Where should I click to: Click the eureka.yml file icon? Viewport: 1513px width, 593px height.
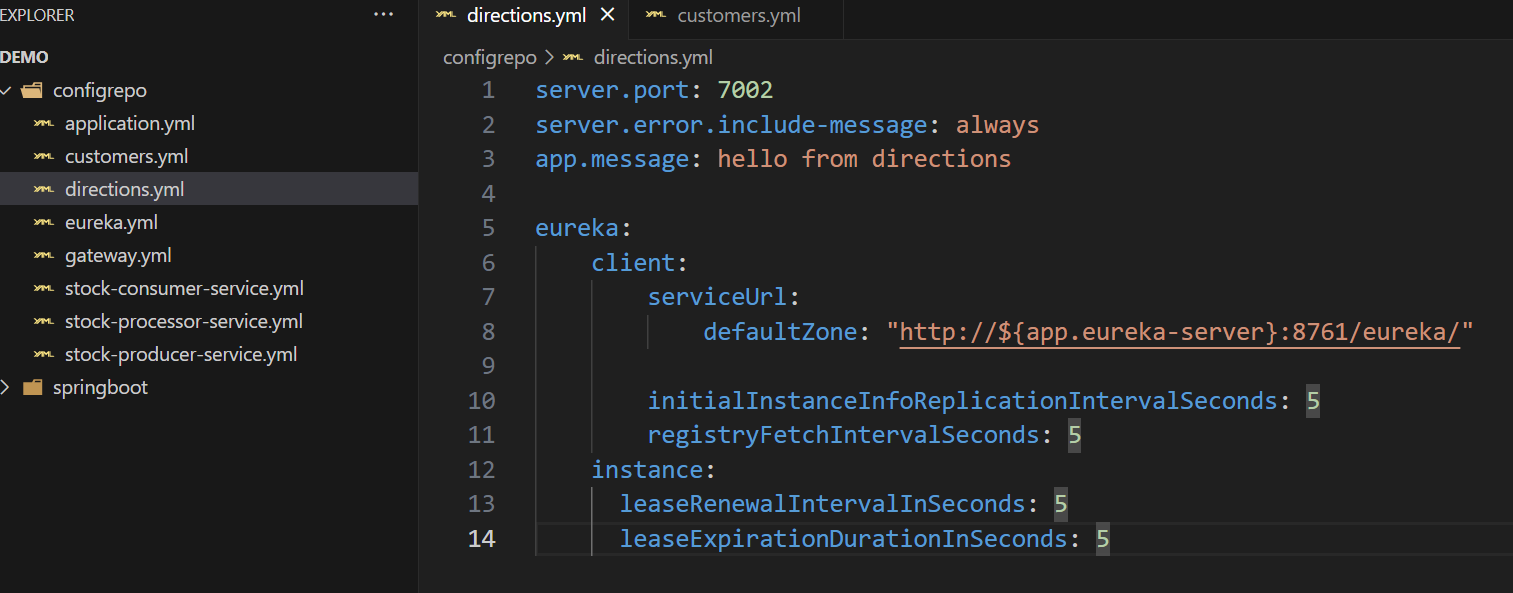pyautogui.click(x=44, y=223)
